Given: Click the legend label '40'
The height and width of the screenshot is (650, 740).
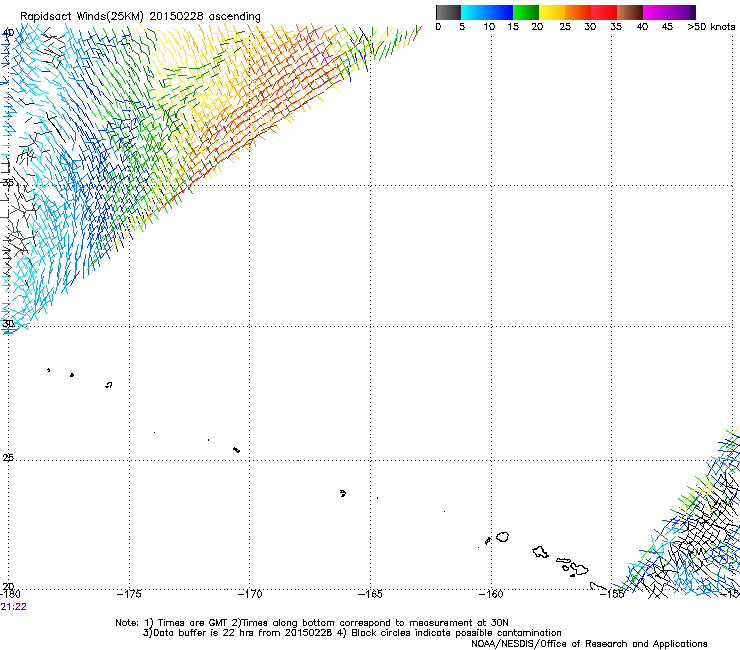Looking at the screenshot, I should (x=643, y=27).
